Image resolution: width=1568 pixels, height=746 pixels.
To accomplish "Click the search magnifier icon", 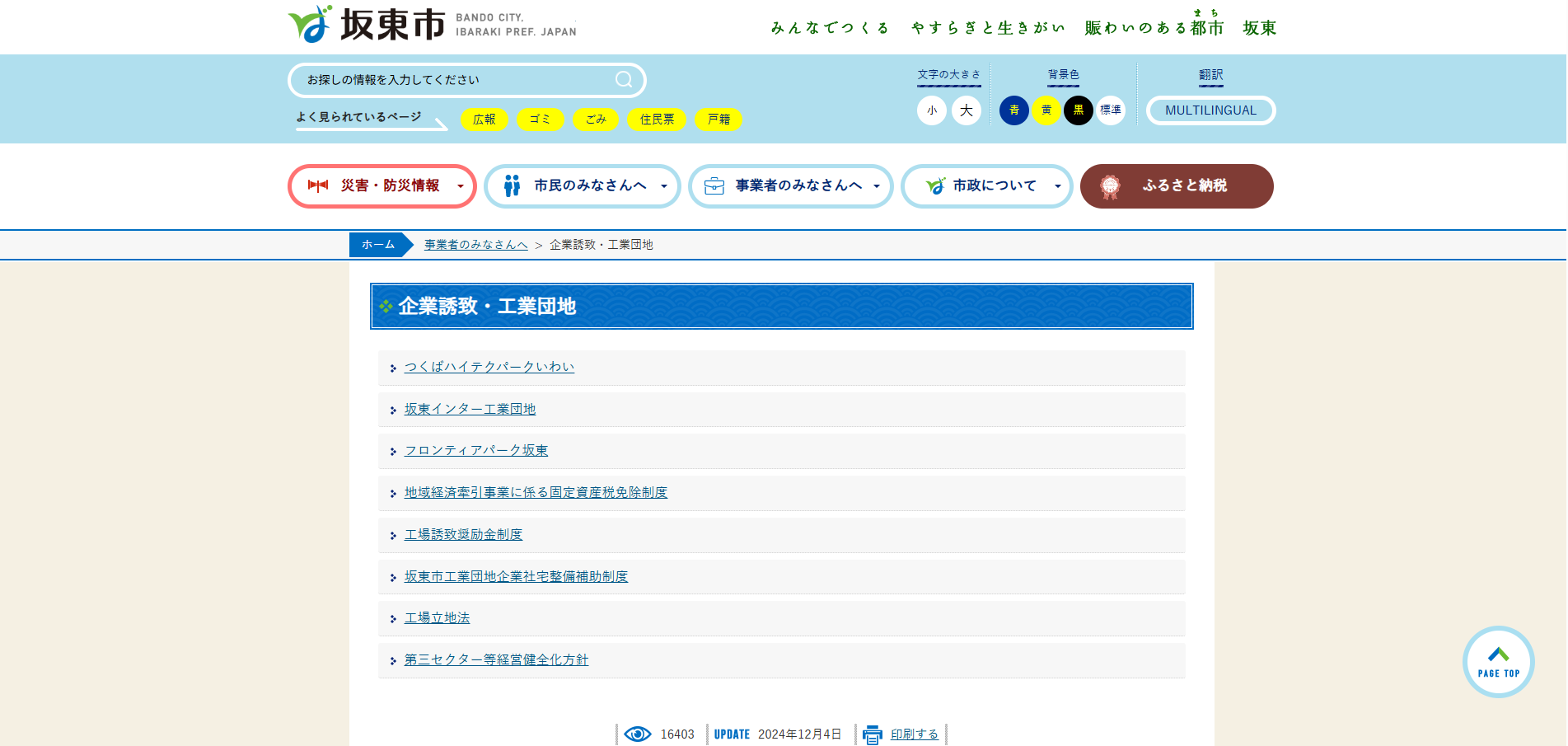I will 624,79.
